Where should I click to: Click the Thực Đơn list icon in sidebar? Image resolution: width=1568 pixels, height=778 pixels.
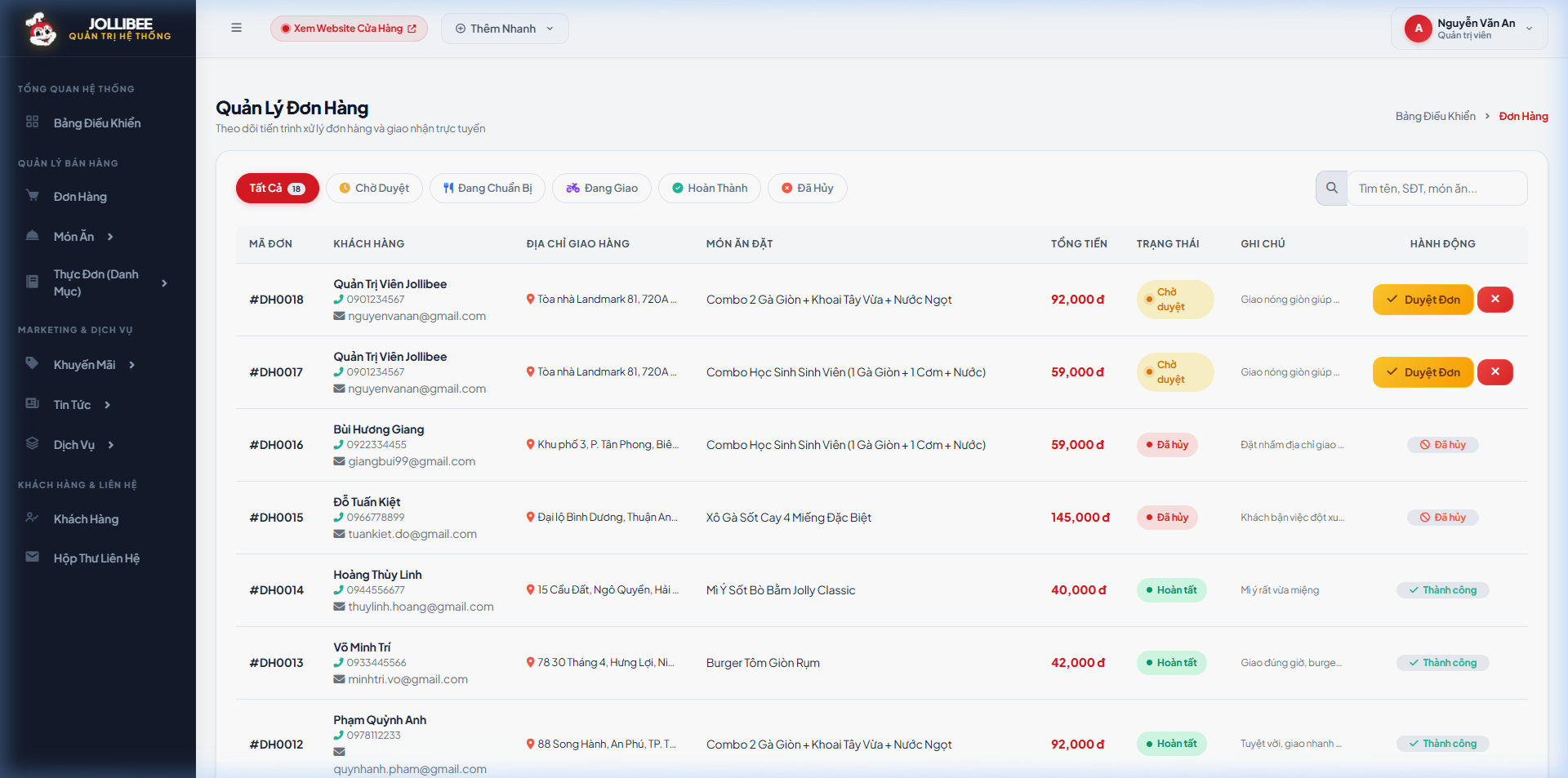(x=33, y=282)
